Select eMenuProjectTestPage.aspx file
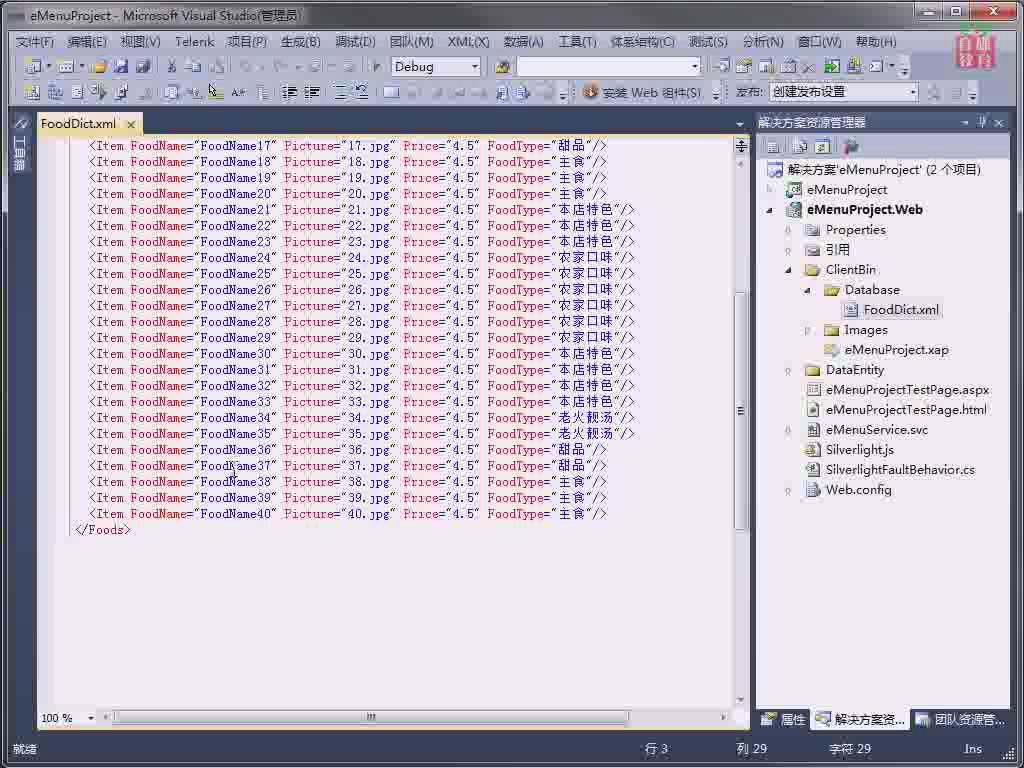 point(907,390)
